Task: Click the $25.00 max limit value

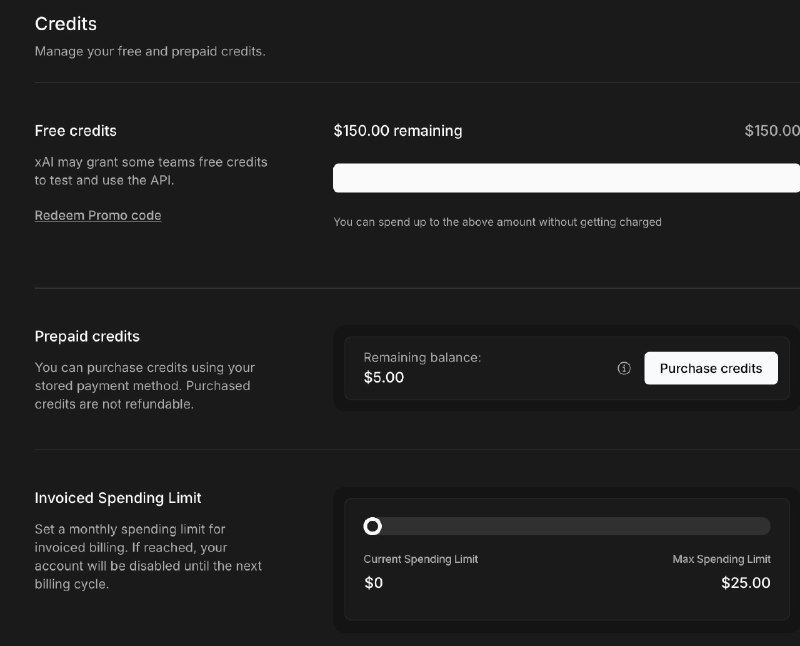Action: point(745,583)
